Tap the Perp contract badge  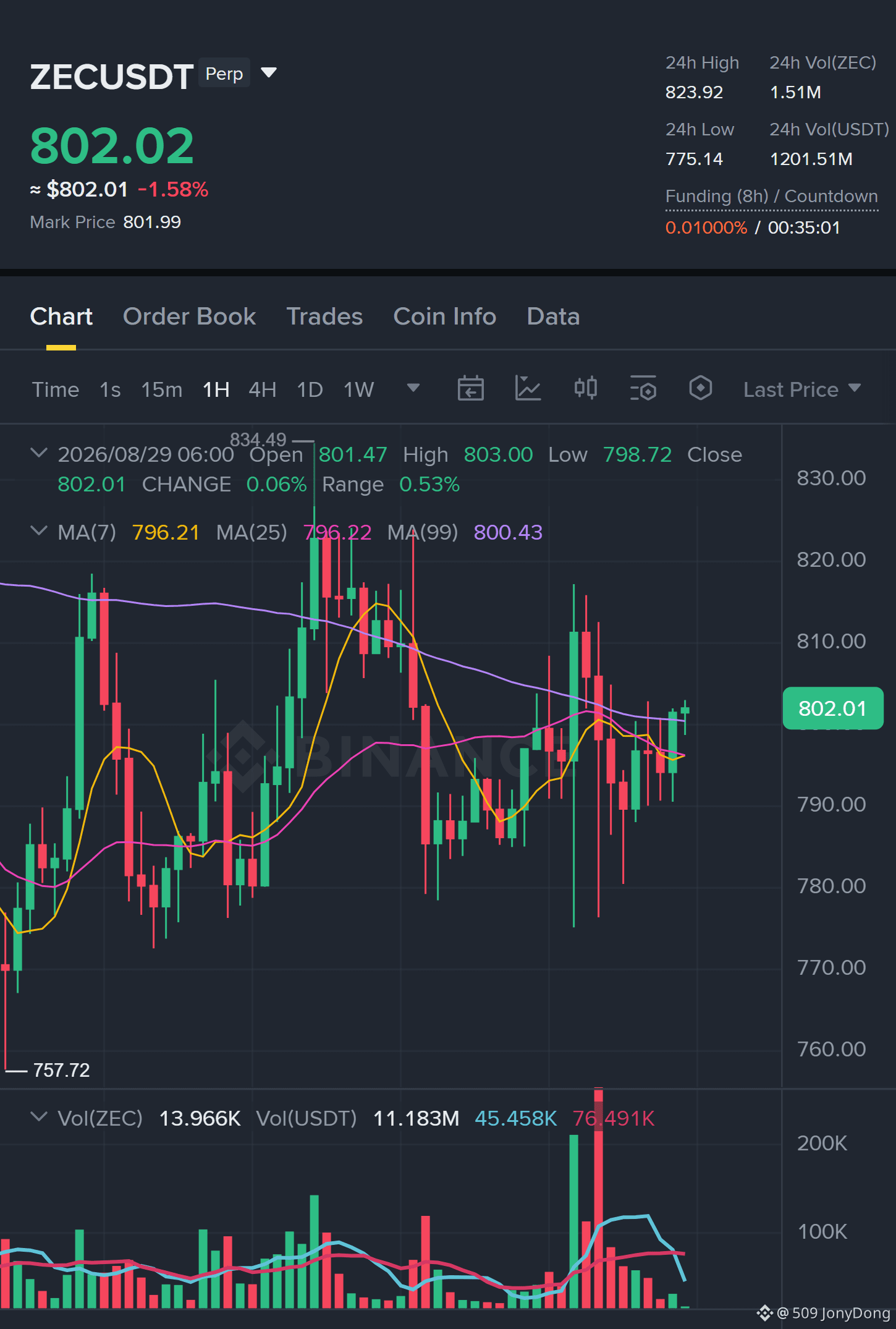pyautogui.click(x=224, y=73)
